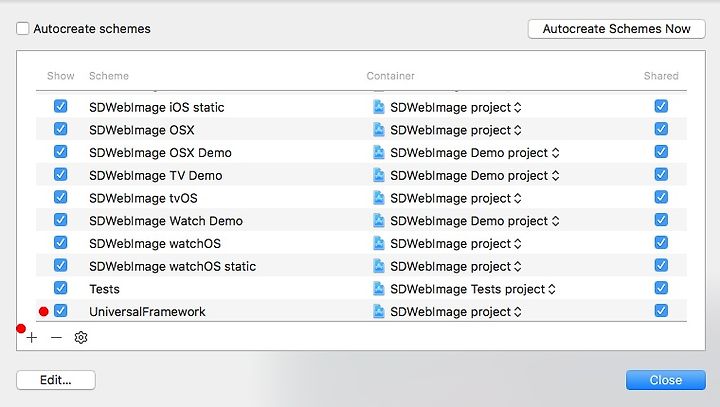
Task: Select the SDWebImage OSX scheme name
Action: [142, 130]
